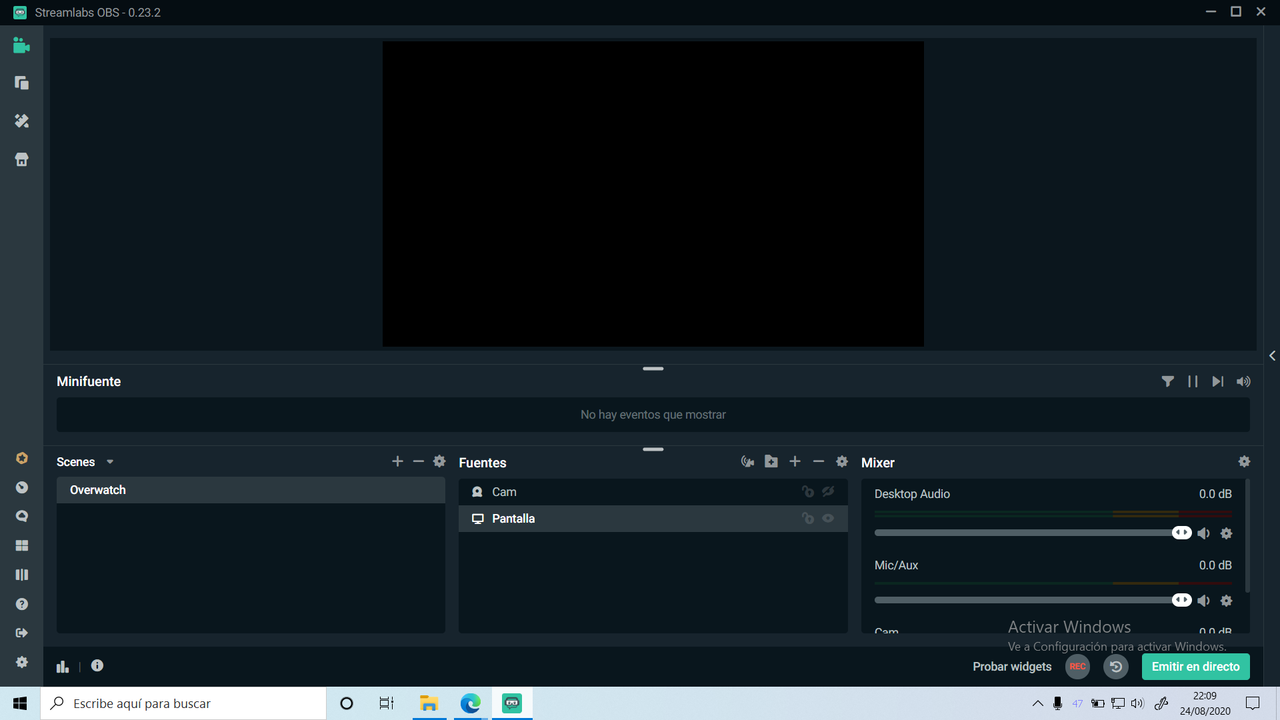
Task: Click Probar widgets
Action: [1012, 666]
